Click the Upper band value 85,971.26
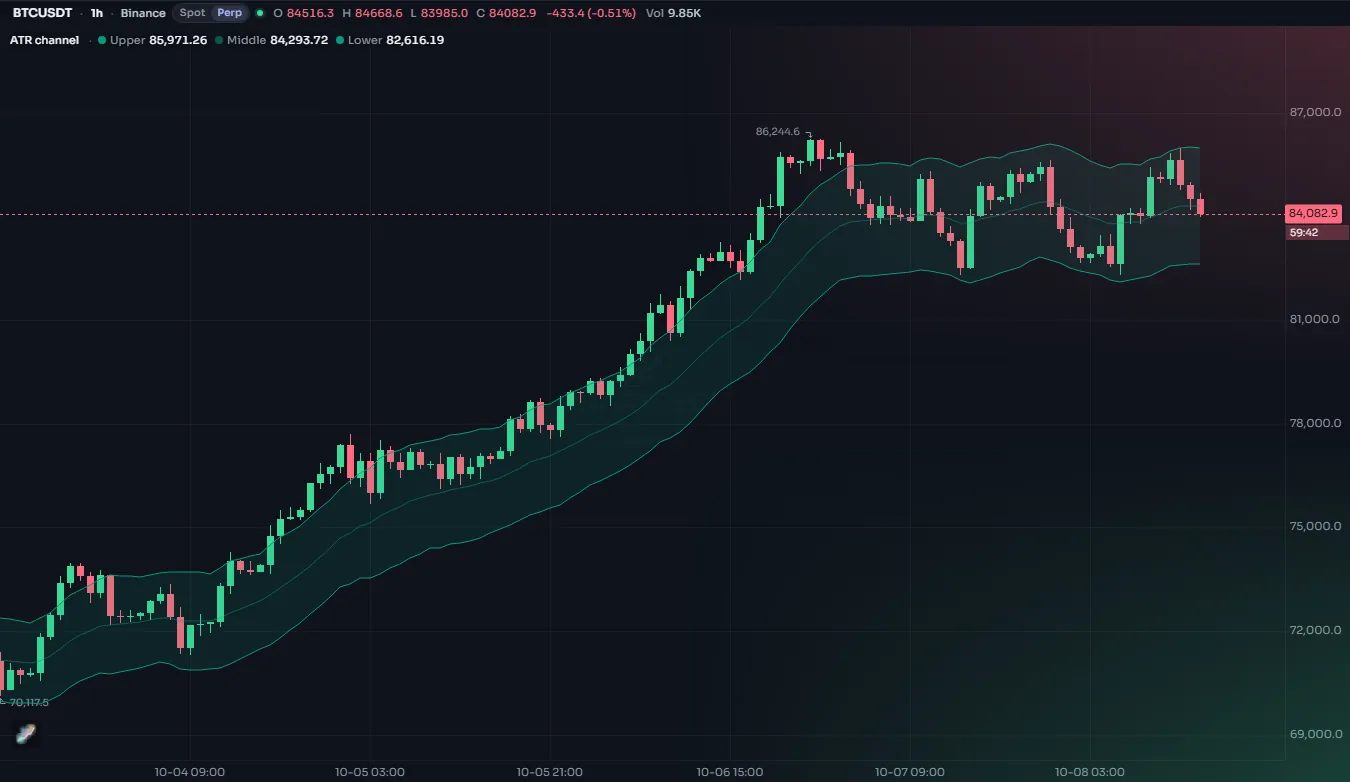Image resolution: width=1350 pixels, height=782 pixels. click(x=178, y=40)
